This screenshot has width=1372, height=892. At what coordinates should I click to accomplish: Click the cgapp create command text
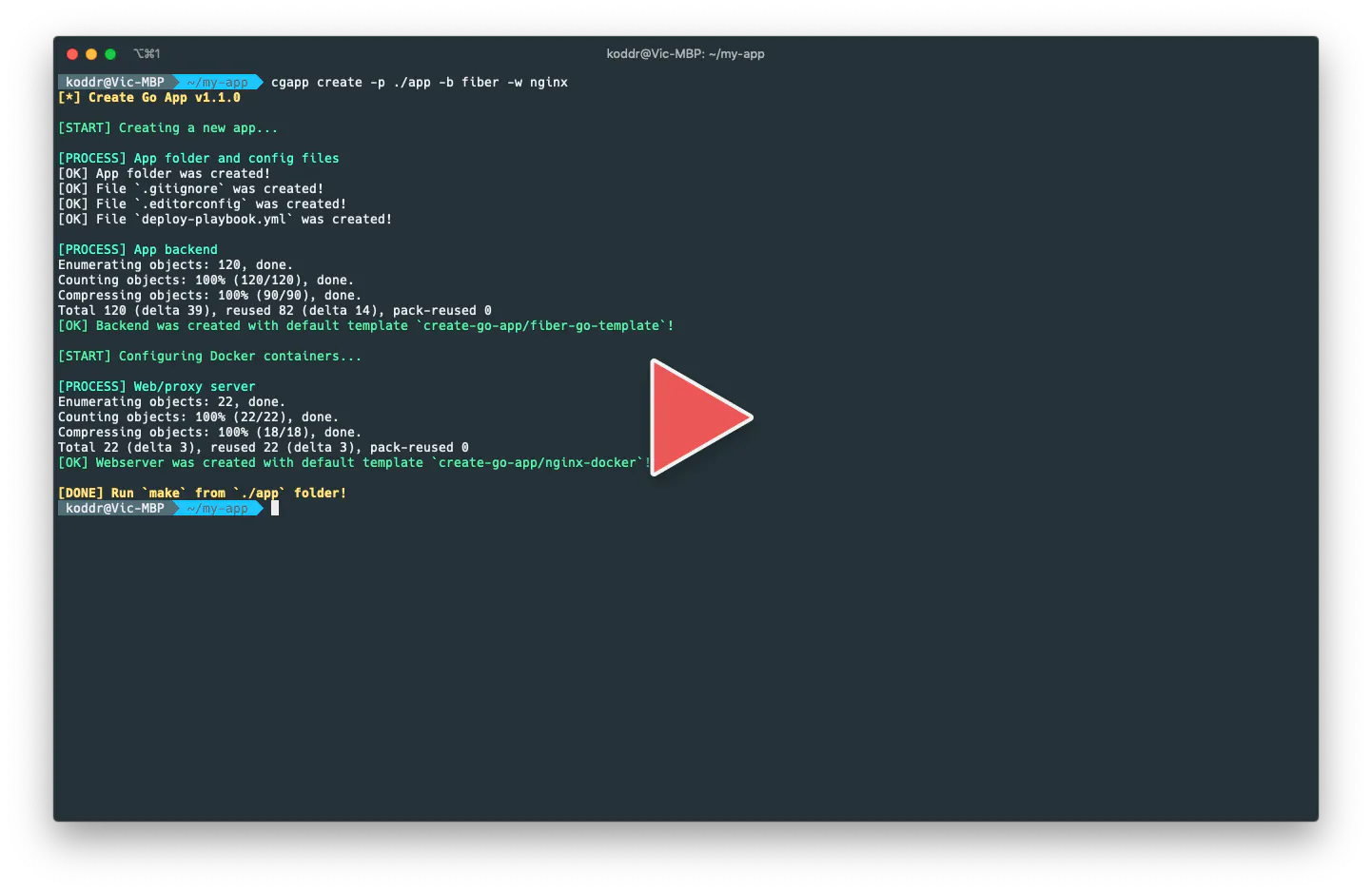pos(420,83)
